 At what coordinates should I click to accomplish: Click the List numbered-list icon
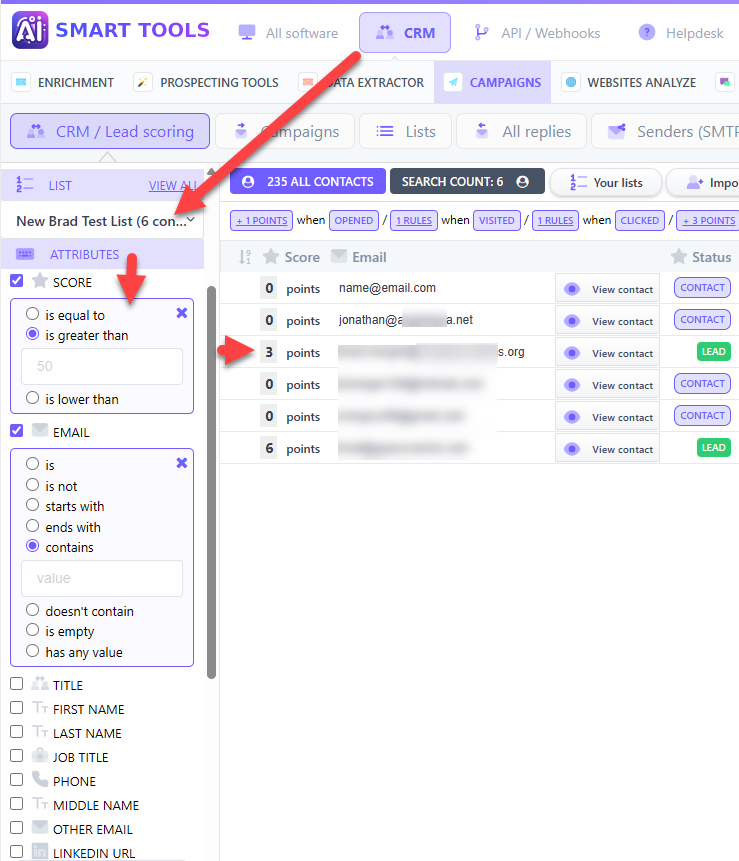[x=25, y=184]
